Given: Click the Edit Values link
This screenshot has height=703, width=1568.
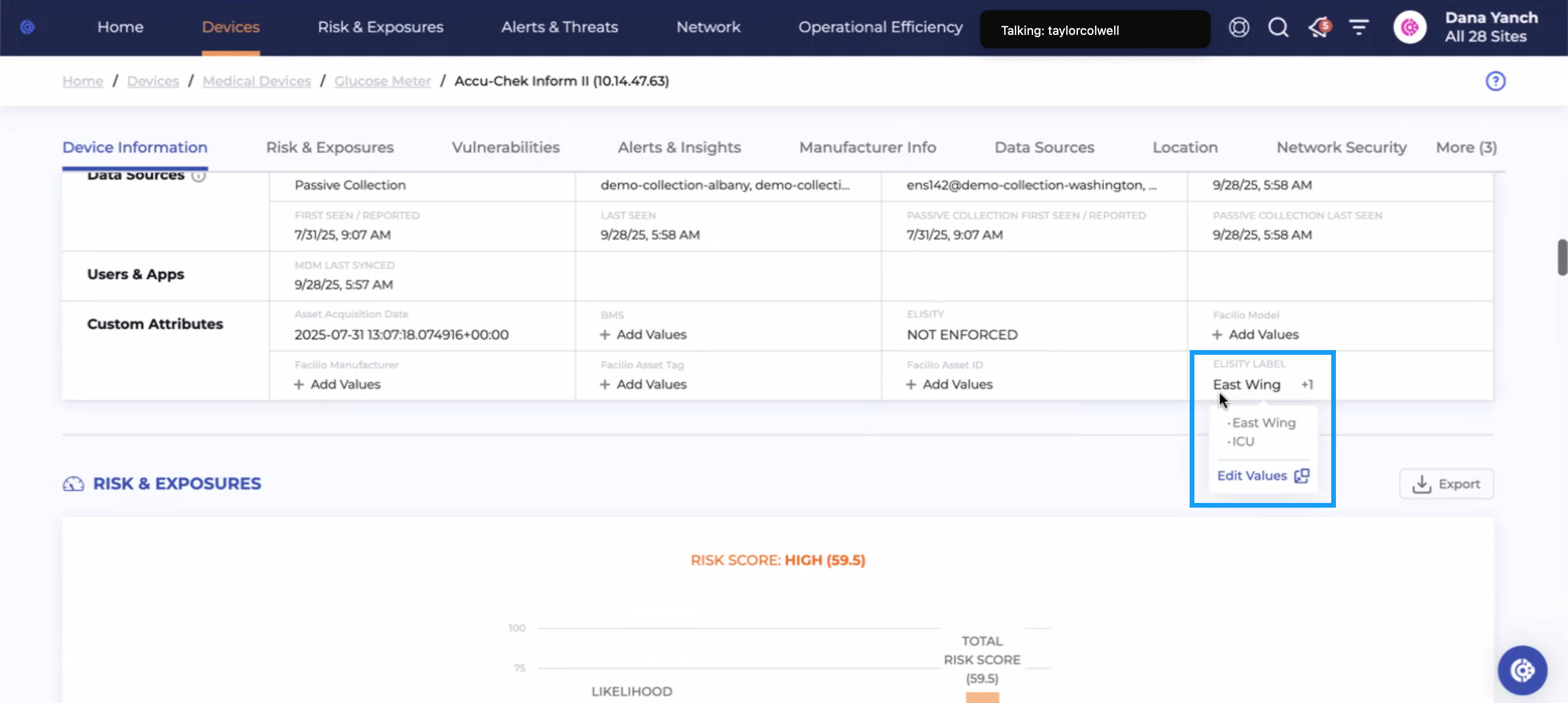Looking at the screenshot, I should pyautogui.click(x=1251, y=476).
